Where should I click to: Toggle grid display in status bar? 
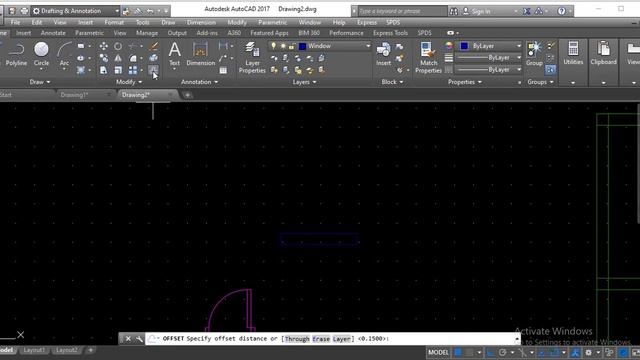tap(458, 352)
